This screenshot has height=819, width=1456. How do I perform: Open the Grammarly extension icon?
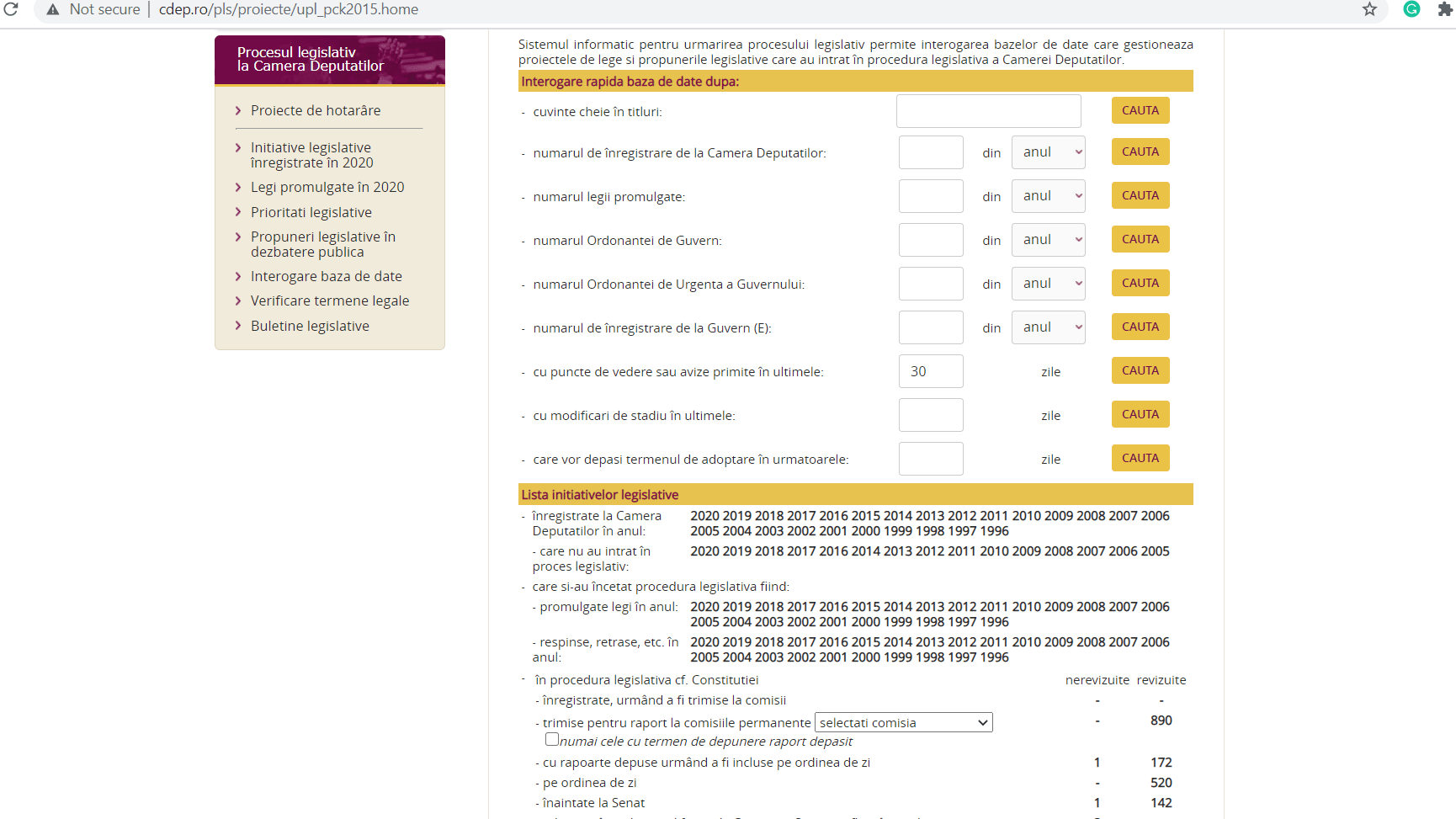point(1411,9)
